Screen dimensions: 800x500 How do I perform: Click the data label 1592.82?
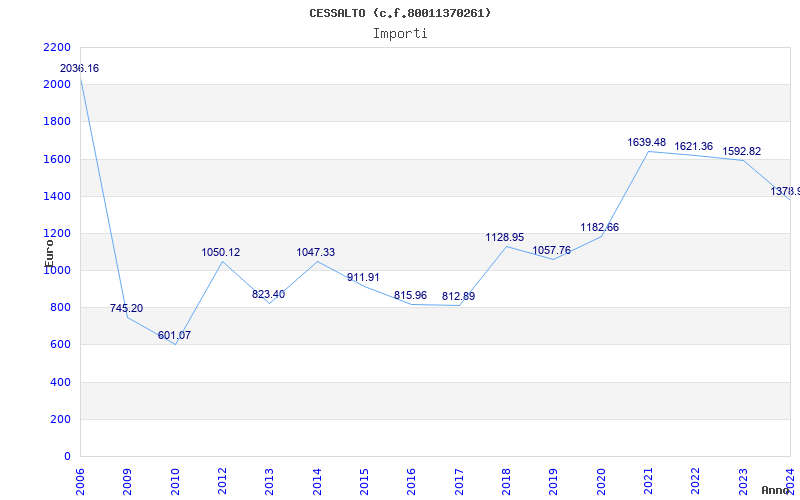(742, 151)
